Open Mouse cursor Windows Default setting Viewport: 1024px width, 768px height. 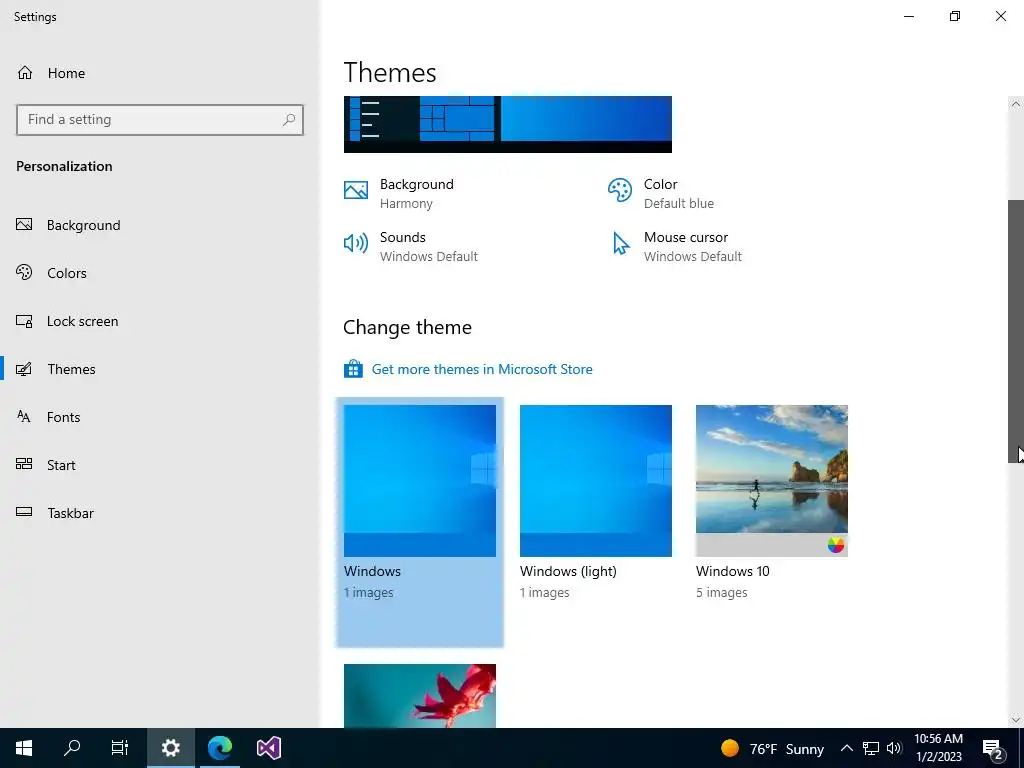pyautogui.click(x=693, y=246)
